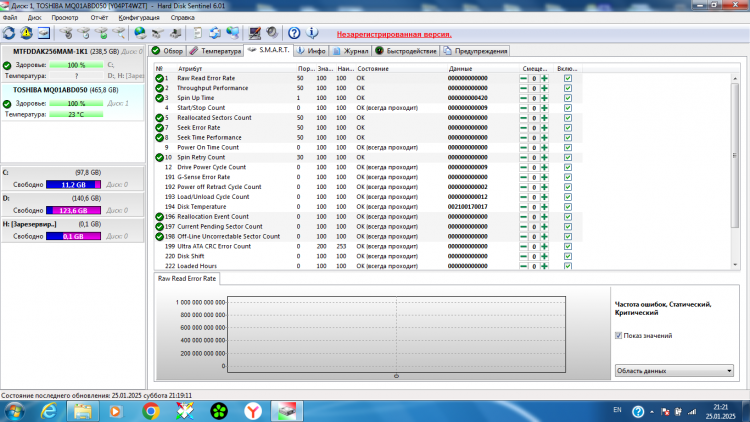Click the green plus in Seek Error Rate row
The width and height of the screenshot is (750, 422).
pos(544,128)
